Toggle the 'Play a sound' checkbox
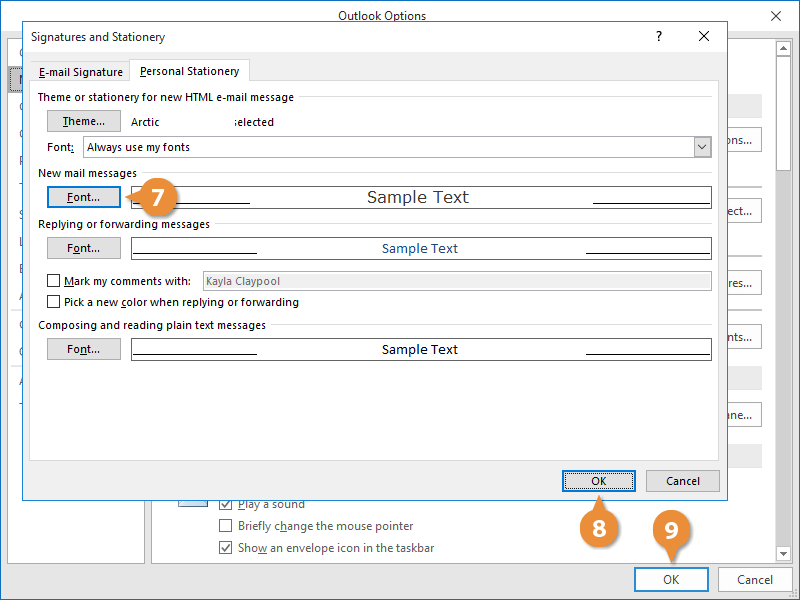Viewport: 800px width, 600px height. (226, 505)
